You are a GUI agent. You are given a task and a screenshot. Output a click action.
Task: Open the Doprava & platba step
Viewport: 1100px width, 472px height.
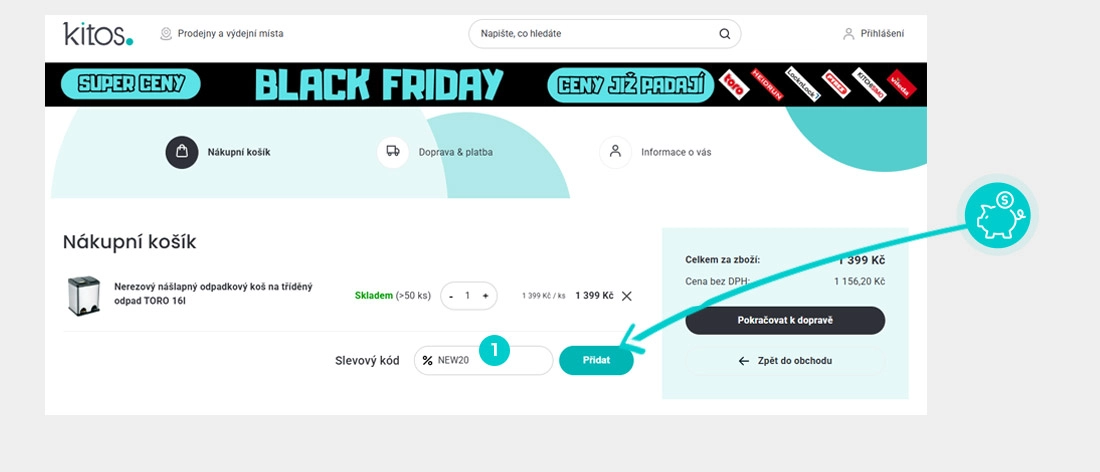coord(455,152)
